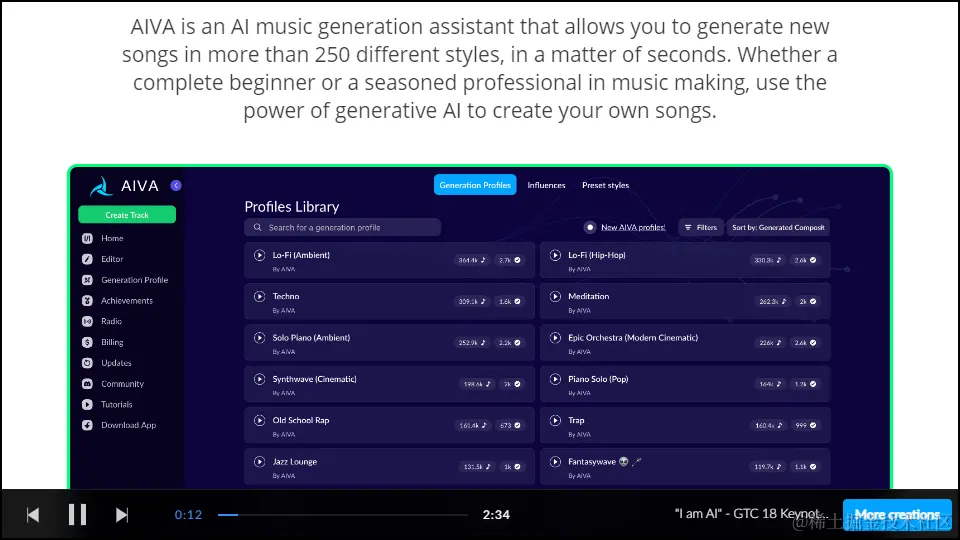Screen dimensions: 960x540
Task: Skip to the next track
Action: click(x=122, y=515)
